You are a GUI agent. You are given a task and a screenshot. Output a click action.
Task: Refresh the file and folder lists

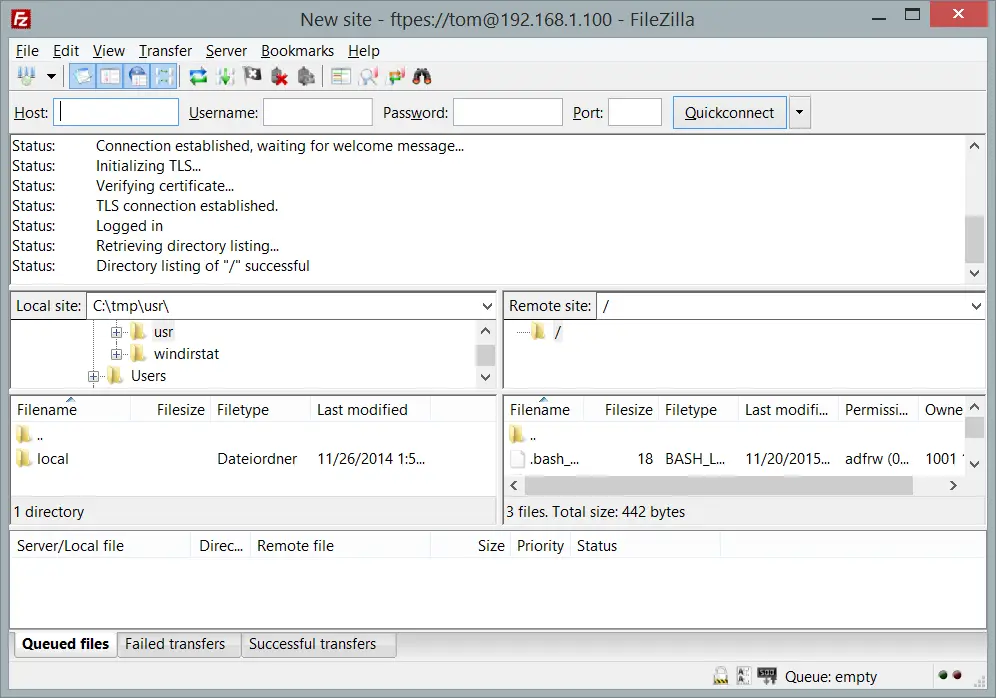pos(198,77)
